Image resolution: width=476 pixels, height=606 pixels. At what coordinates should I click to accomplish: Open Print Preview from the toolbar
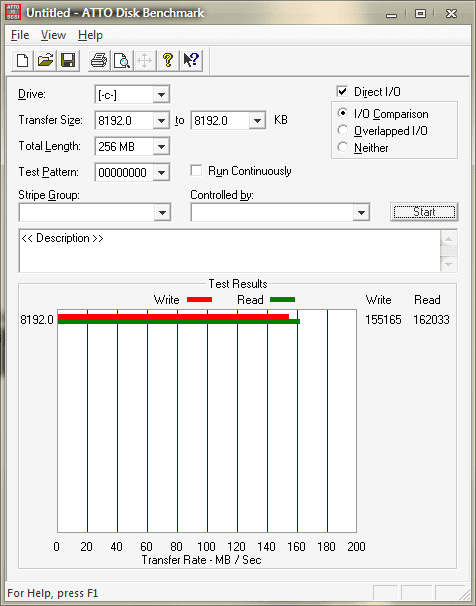tap(122, 61)
